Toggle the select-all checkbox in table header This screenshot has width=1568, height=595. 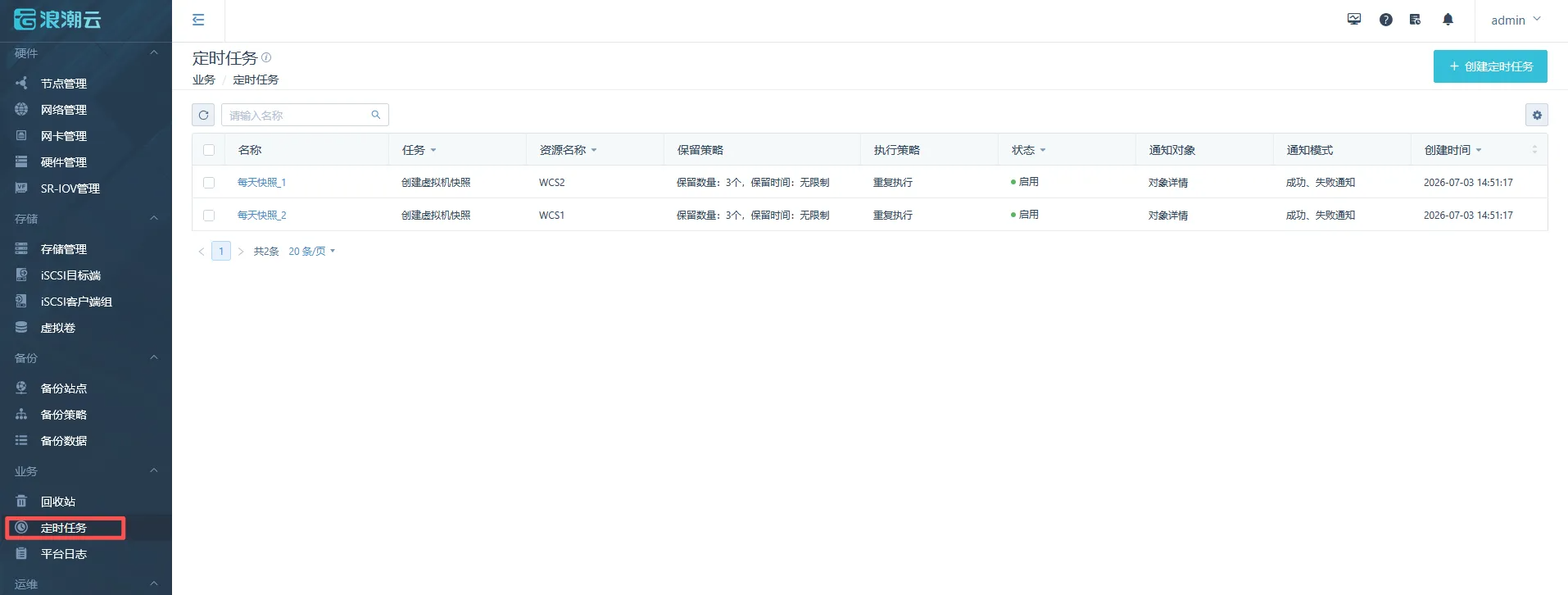tap(209, 150)
